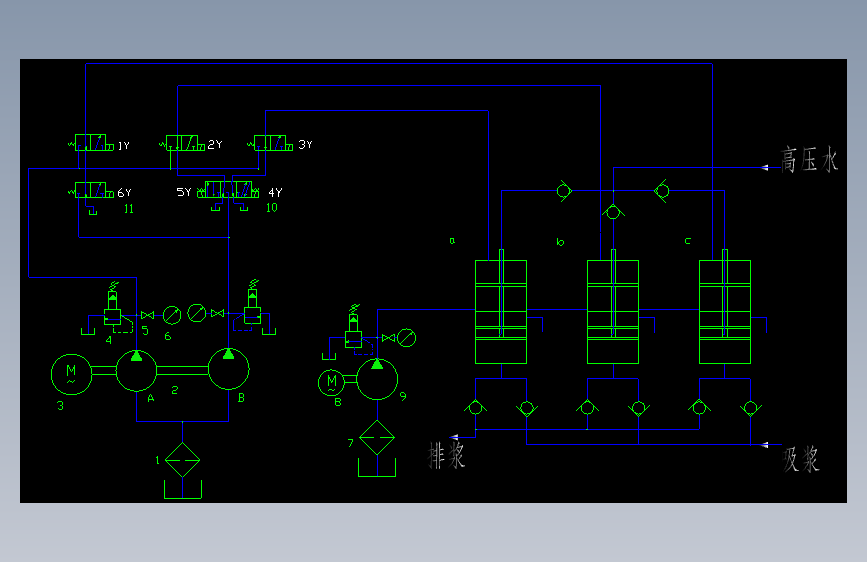Viewport: 867px width, 562px height.
Task: Click the number 10 label below 4Y
Action: 271,207
